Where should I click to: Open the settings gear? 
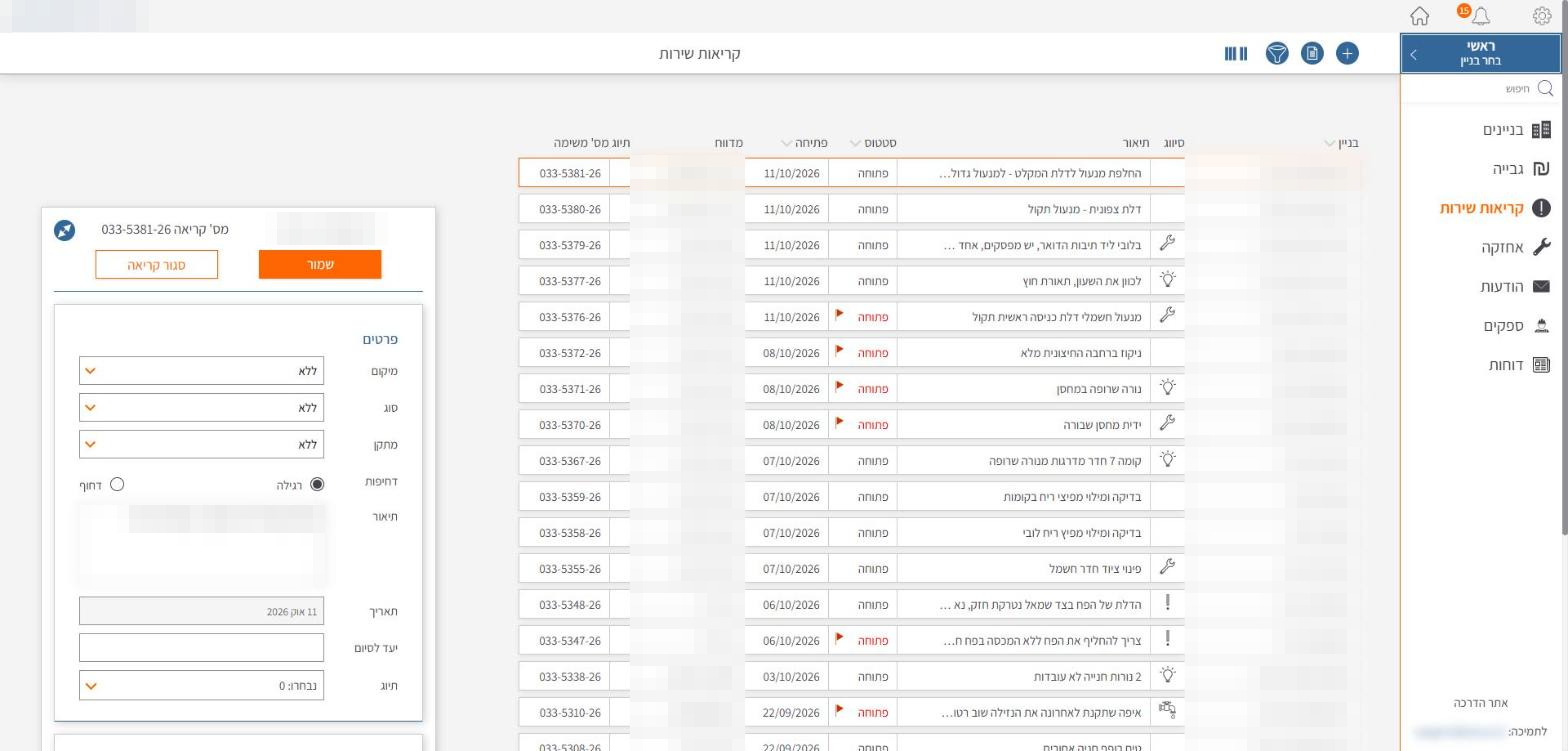pyautogui.click(x=1541, y=16)
